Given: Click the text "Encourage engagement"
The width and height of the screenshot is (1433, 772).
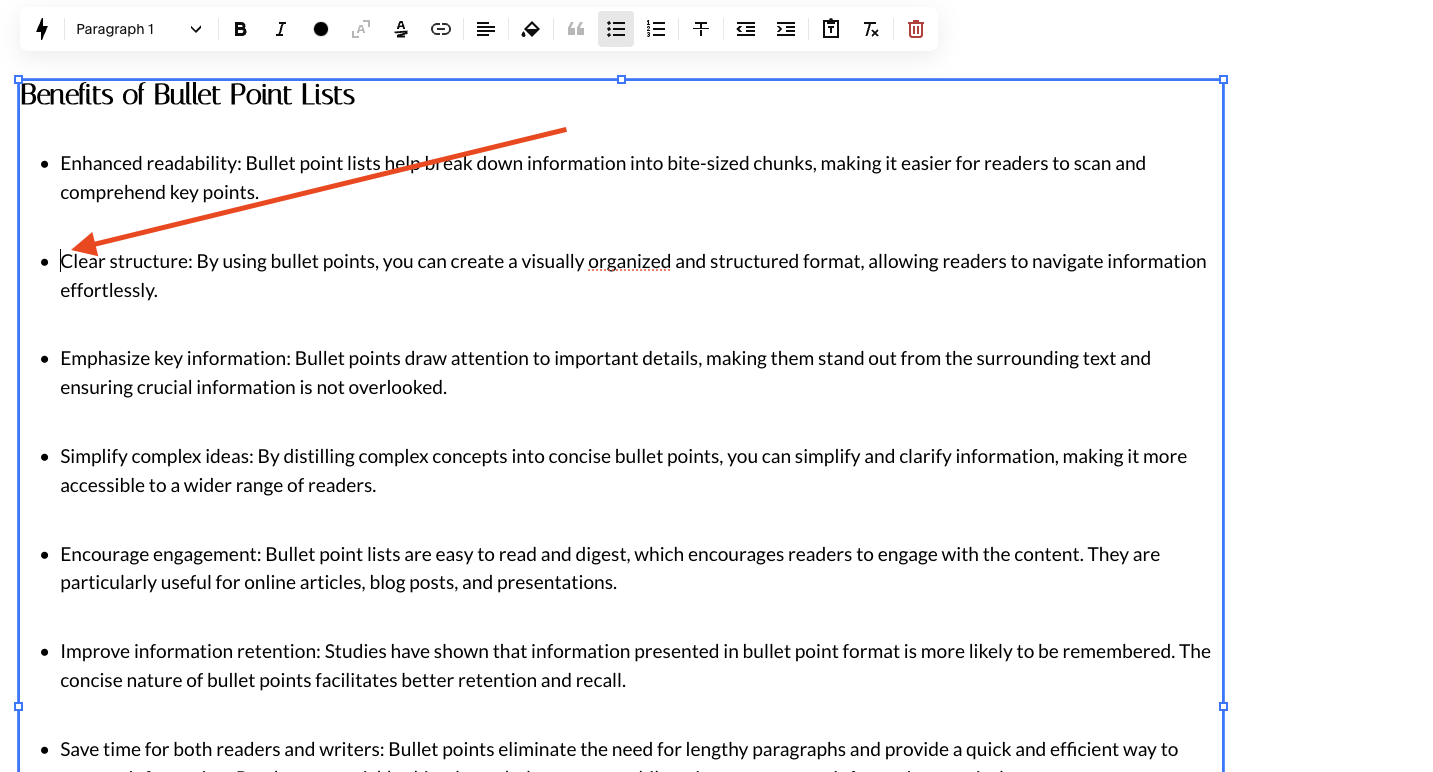Looking at the screenshot, I should click(159, 554).
